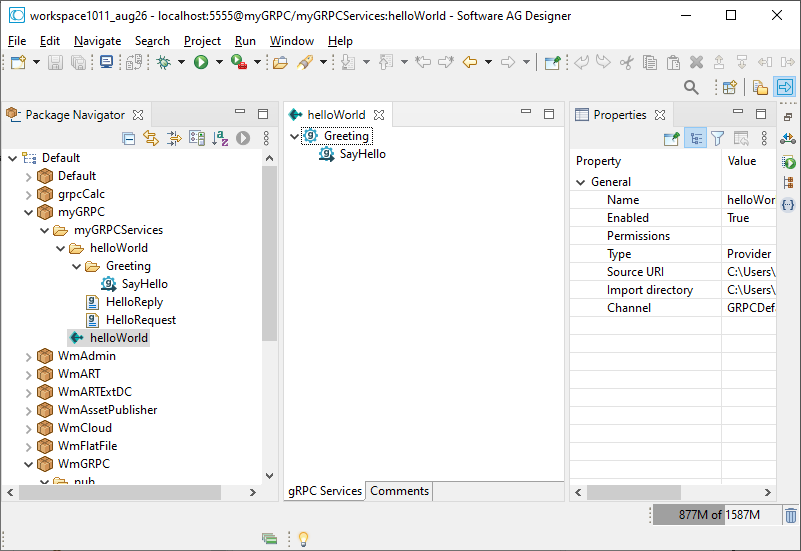The height and width of the screenshot is (551, 801).
Task: Collapse the General property category
Action: 580,182
